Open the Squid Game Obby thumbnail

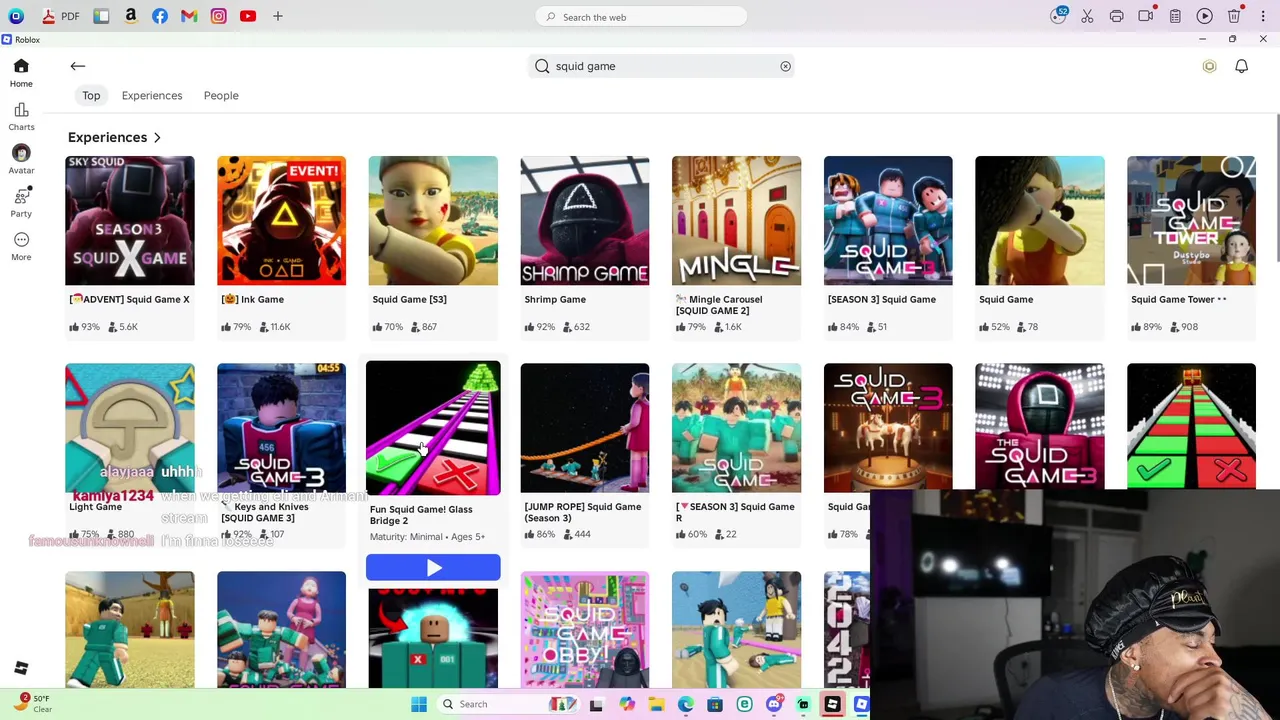click(585, 630)
